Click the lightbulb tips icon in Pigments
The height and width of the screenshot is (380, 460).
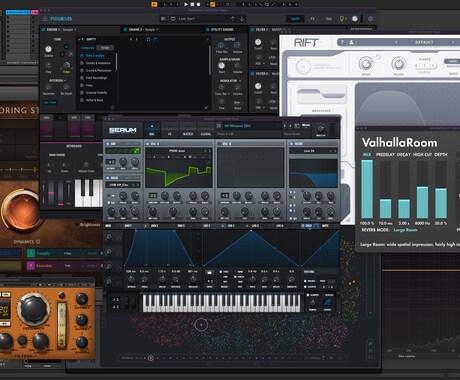[x=342, y=19]
